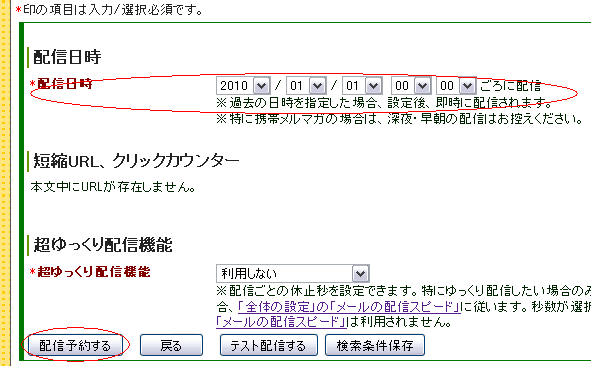
Task: Click the 配信予約する button
Action: [x=75, y=345]
